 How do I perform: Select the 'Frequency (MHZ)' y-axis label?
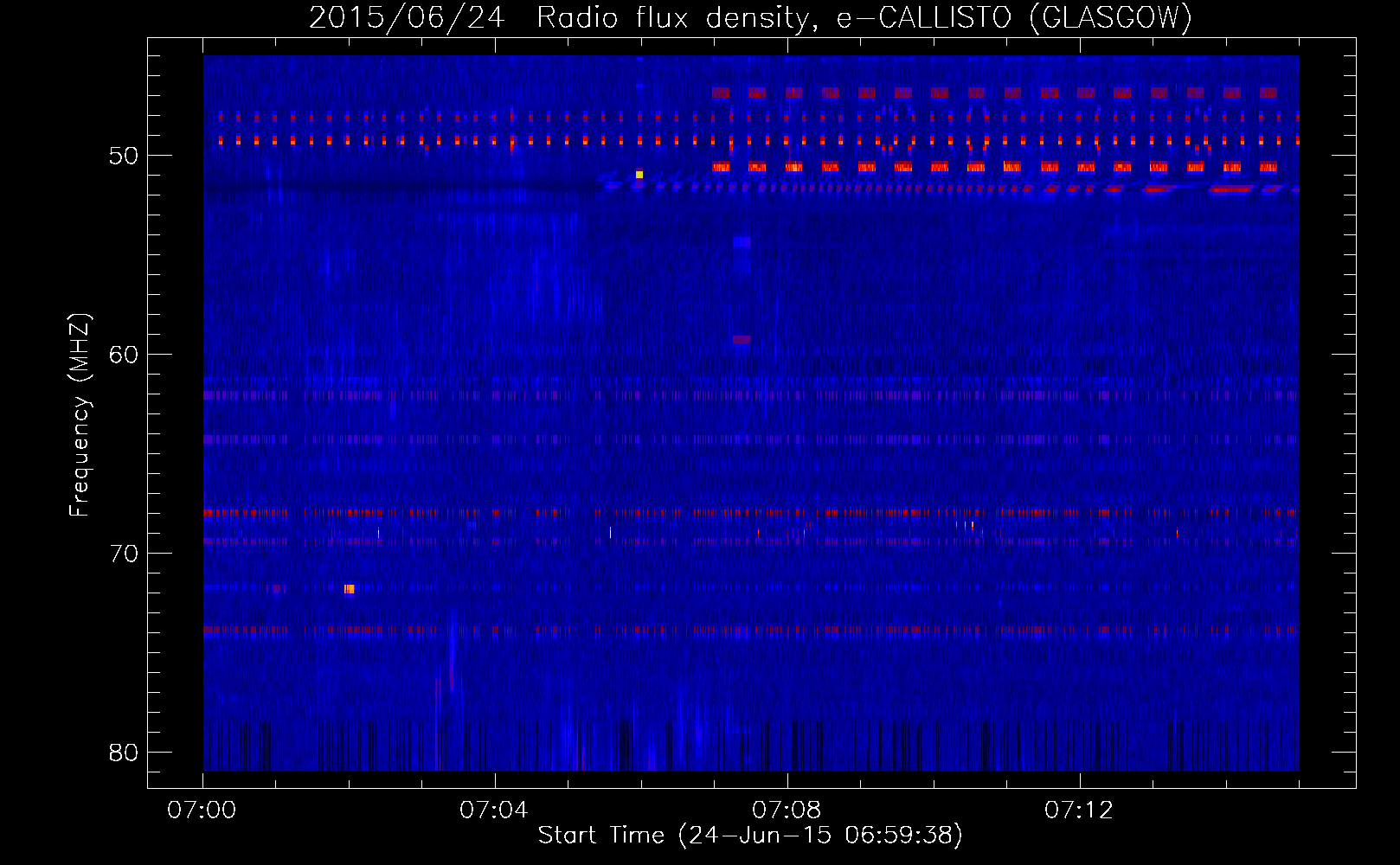79,415
